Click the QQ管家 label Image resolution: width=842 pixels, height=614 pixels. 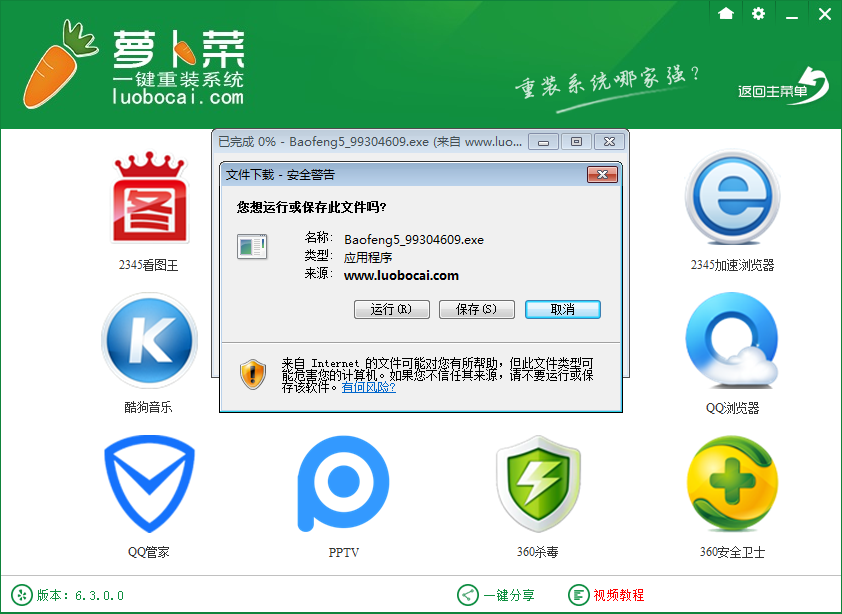coord(148,552)
